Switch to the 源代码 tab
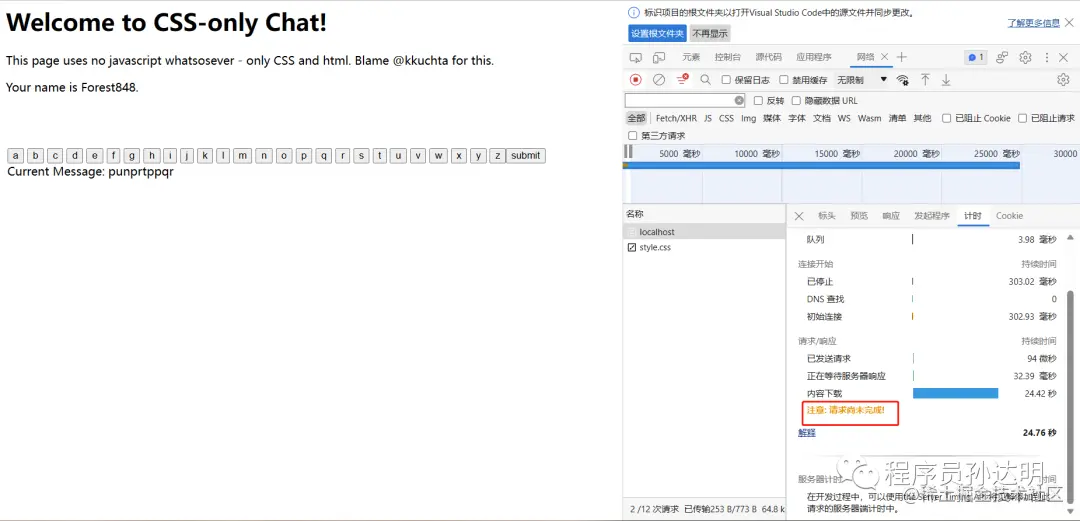Screen dimensions: 1080x521 click(768, 57)
